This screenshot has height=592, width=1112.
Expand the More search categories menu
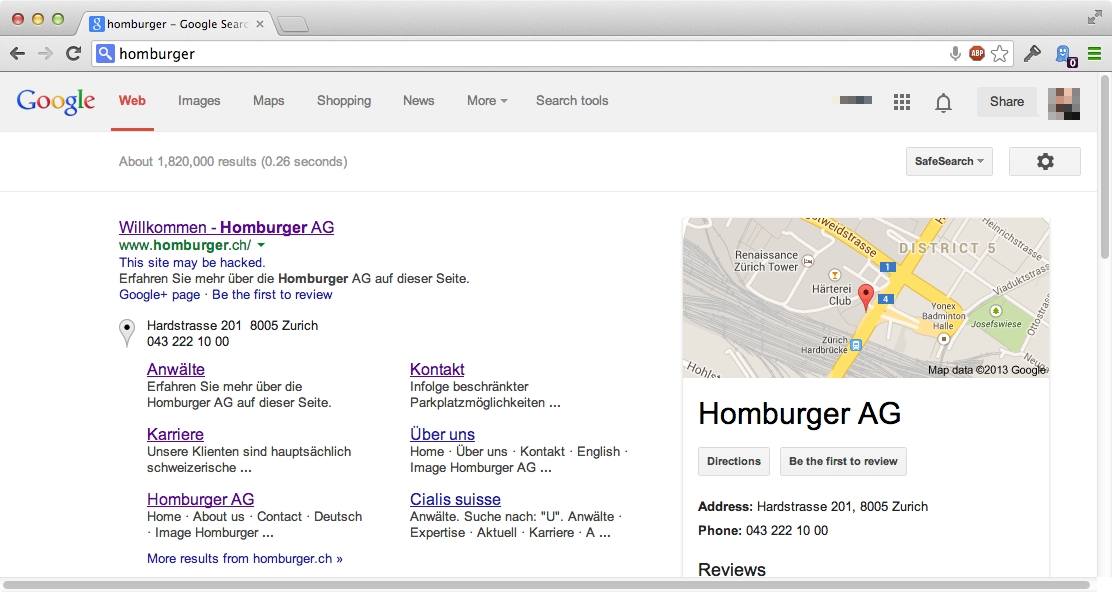click(x=487, y=101)
